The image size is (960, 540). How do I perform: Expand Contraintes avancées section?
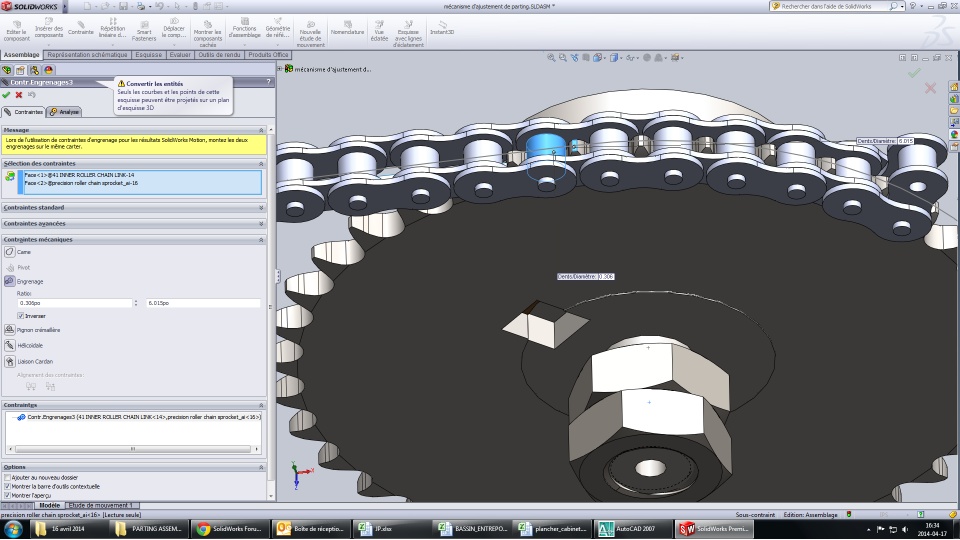[x=261, y=223]
